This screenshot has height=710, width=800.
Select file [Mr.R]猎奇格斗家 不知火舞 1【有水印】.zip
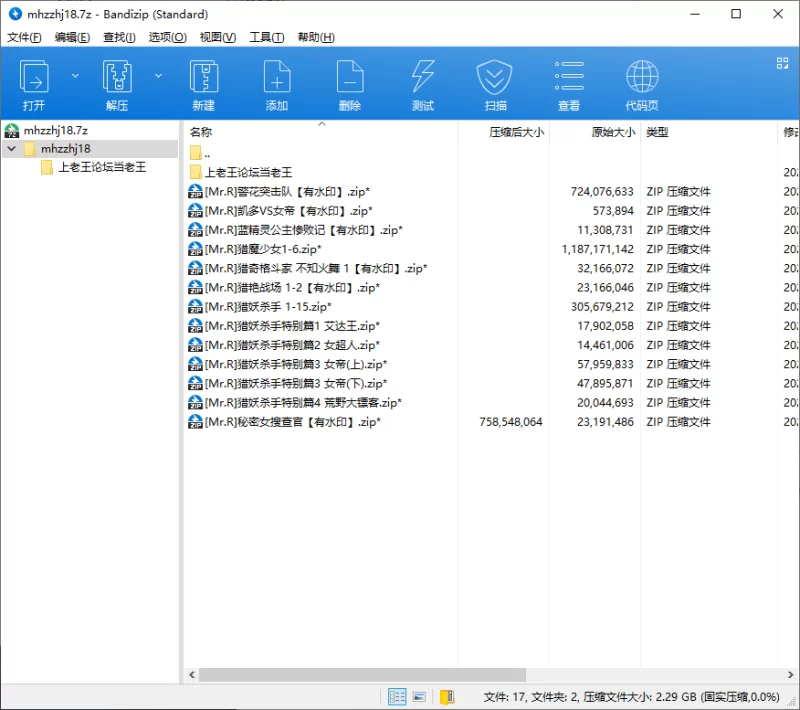pyautogui.click(x=316, y=268)
